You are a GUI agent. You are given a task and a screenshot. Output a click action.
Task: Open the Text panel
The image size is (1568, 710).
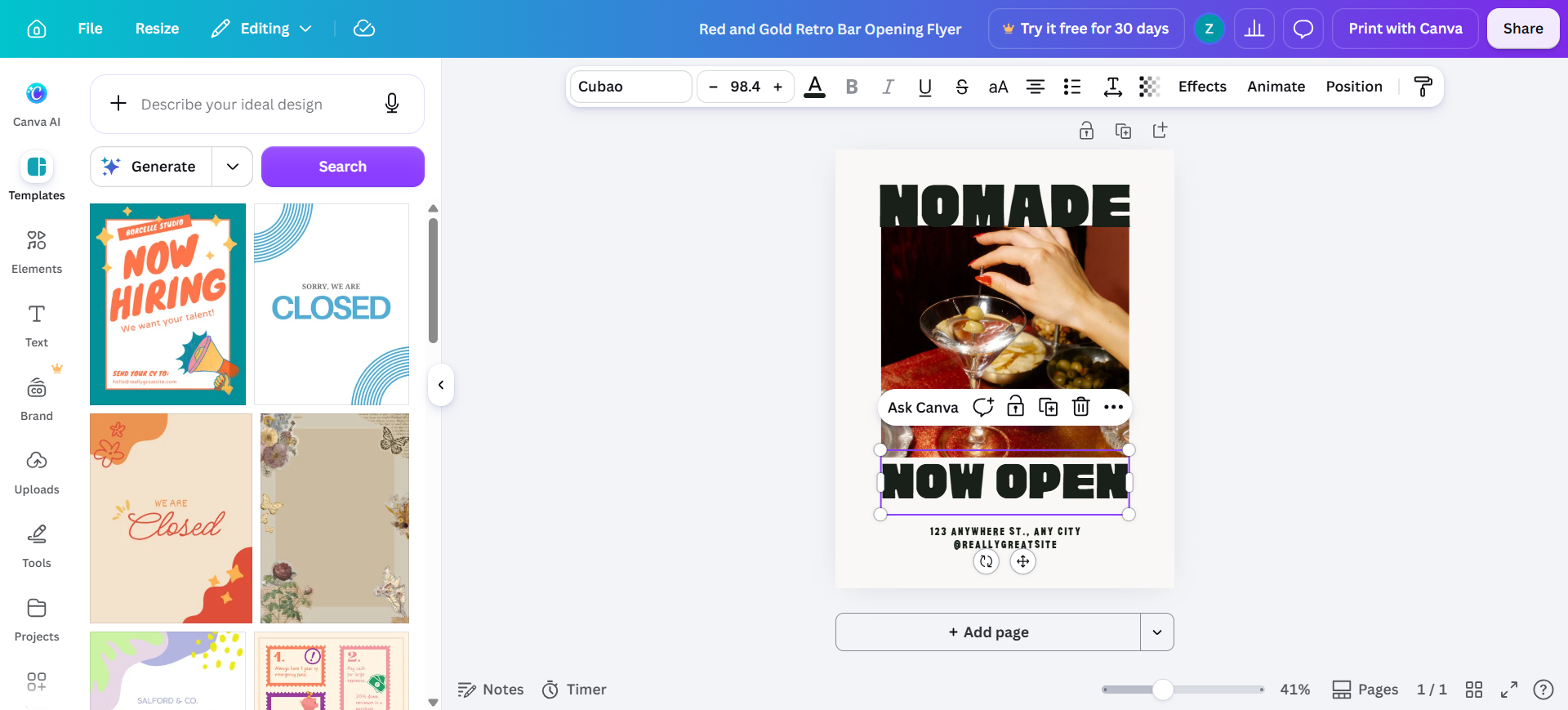click(37, 325)
